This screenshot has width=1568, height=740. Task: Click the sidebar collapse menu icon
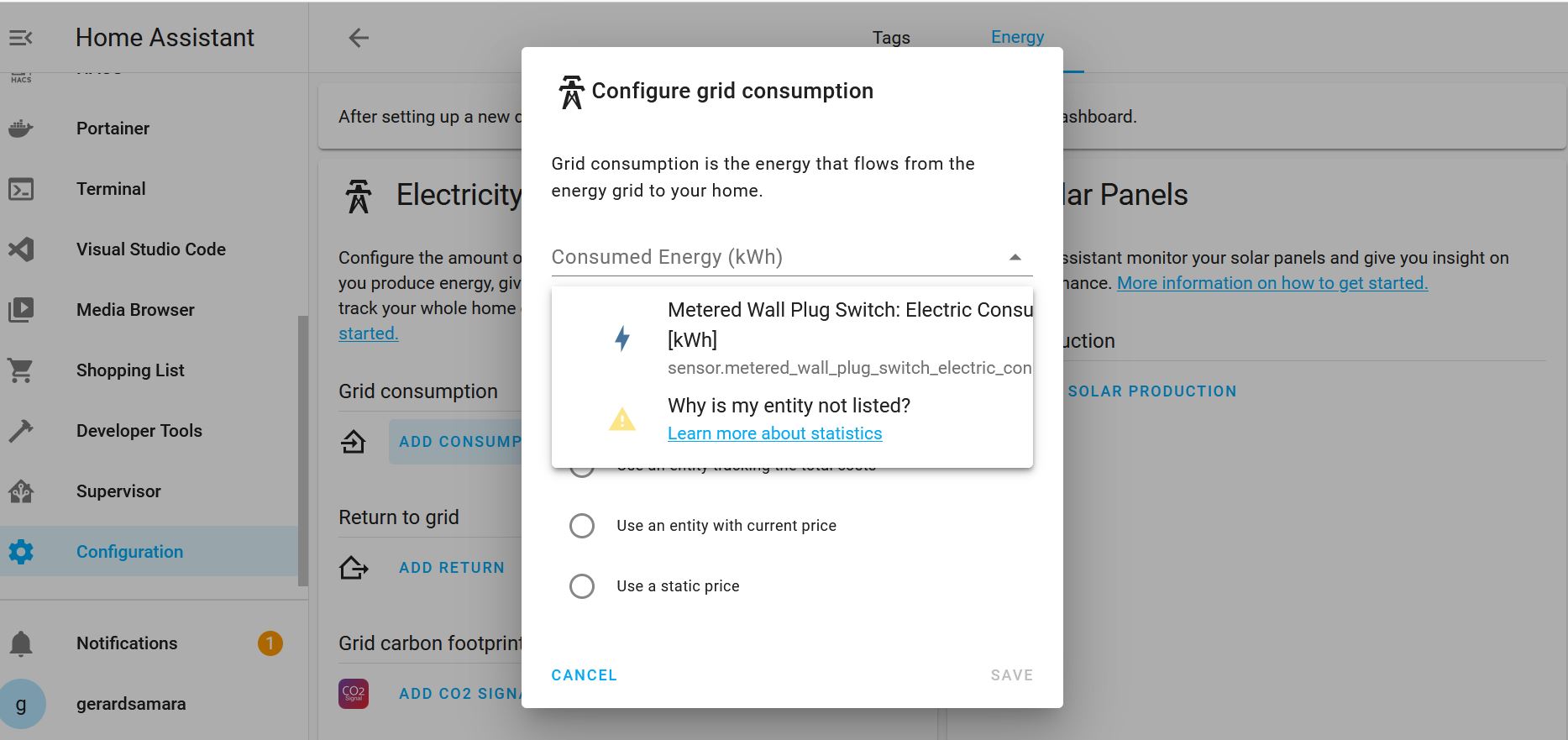pos(21,38)
